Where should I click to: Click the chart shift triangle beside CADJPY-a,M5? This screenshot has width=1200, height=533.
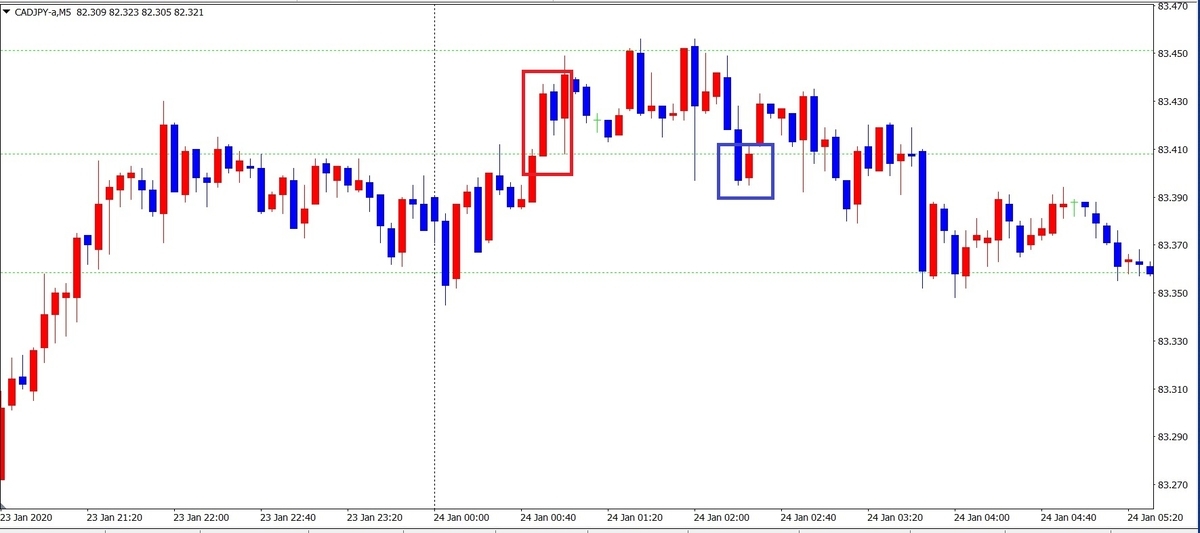pyautogui.click(x=6, y=10)
